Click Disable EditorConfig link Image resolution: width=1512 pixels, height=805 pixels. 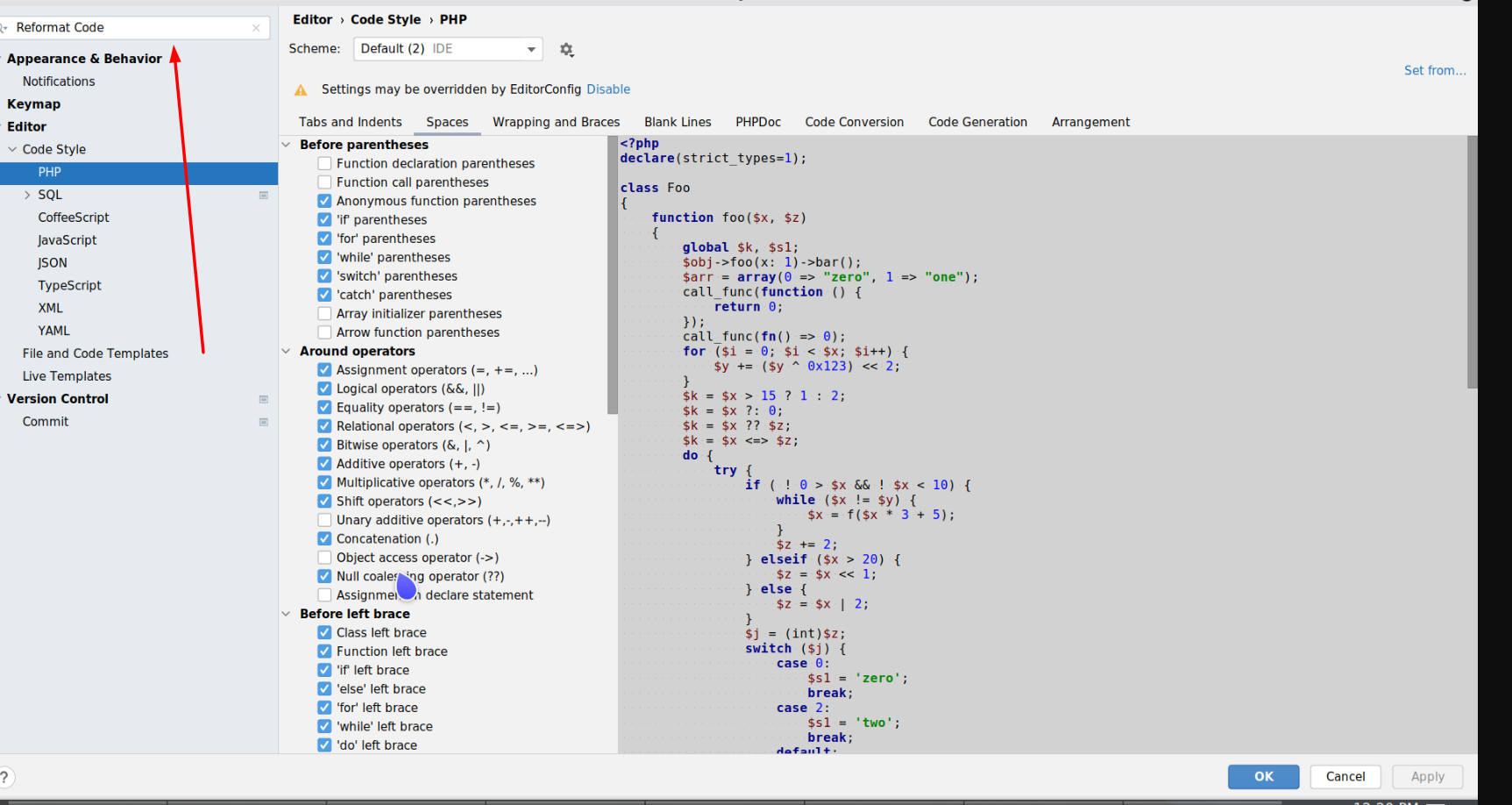click(608, 89)
